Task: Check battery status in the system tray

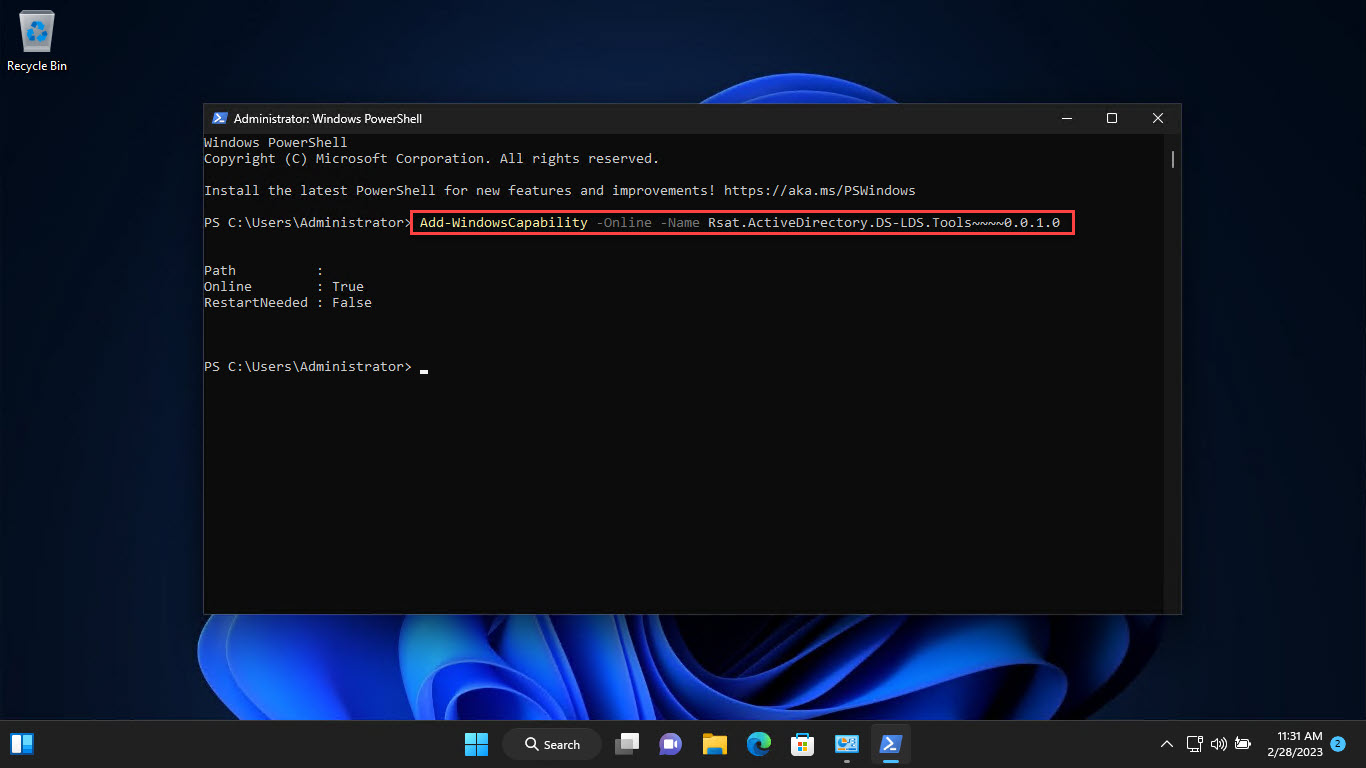Action: (x=1243, y=744)
